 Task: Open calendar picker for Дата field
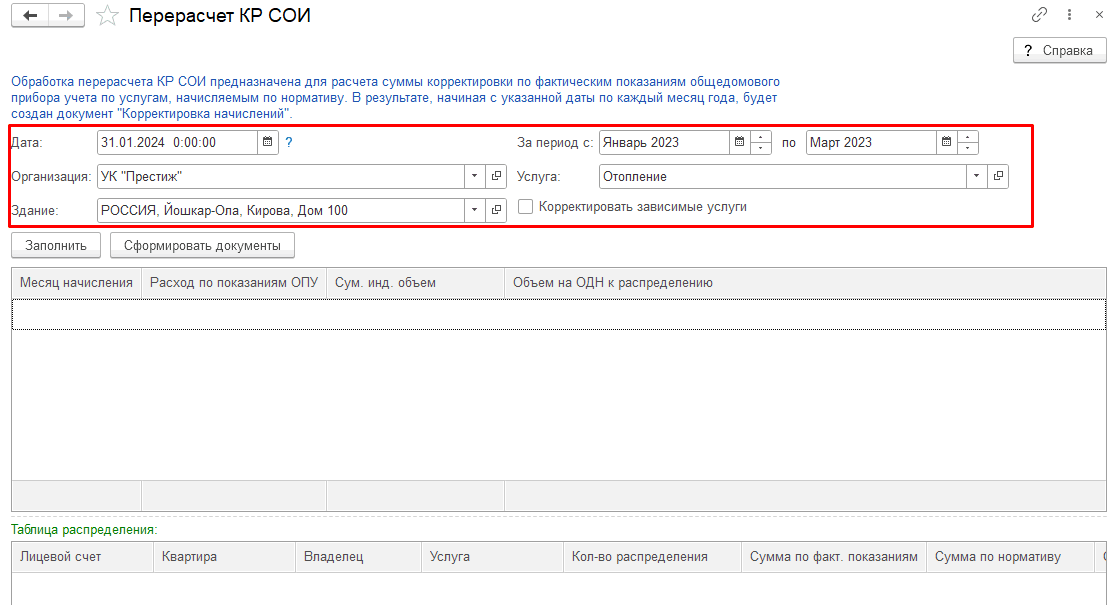(x=268, y=143)
